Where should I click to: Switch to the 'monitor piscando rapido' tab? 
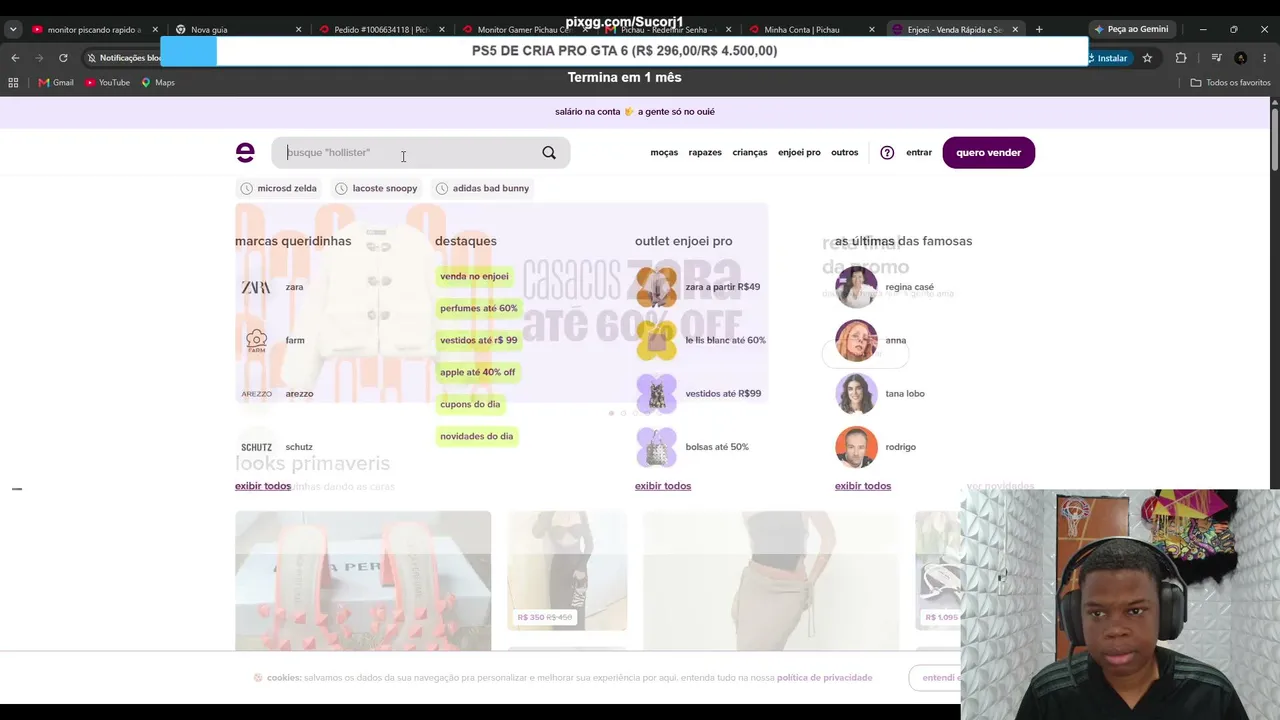[x=94, y=30]
